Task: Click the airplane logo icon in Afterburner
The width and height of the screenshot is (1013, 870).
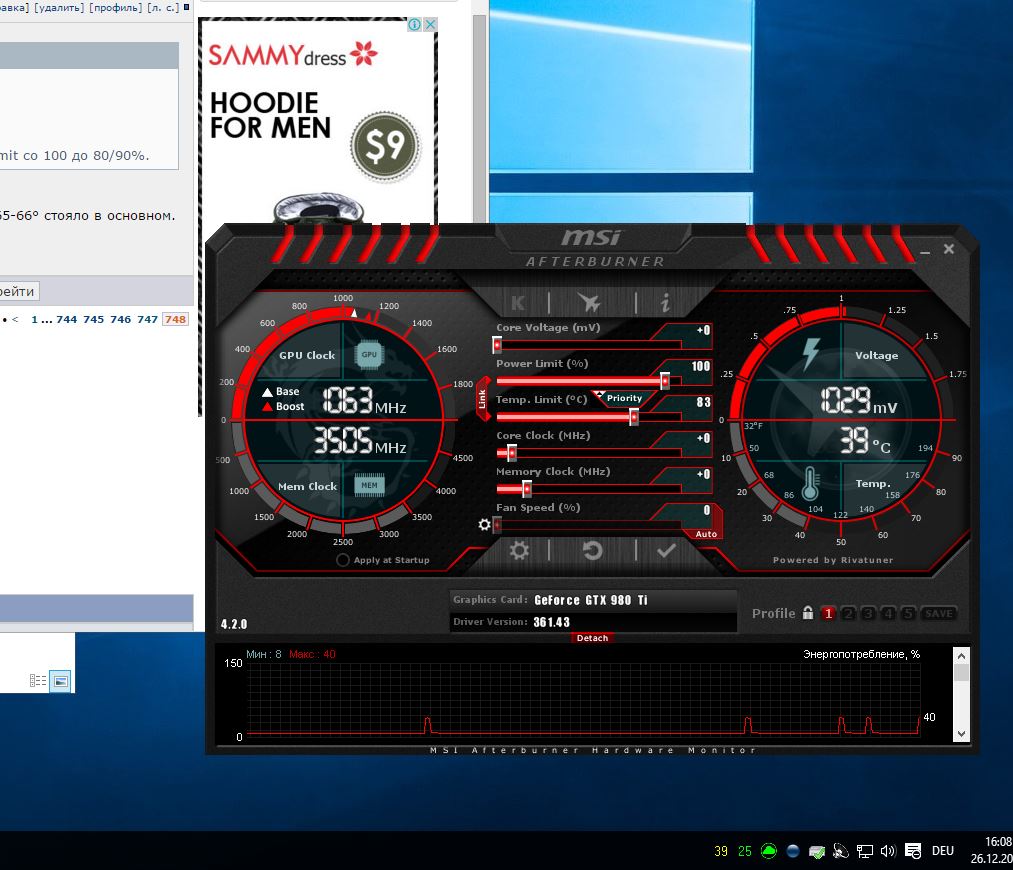Action: pos(589,302)
